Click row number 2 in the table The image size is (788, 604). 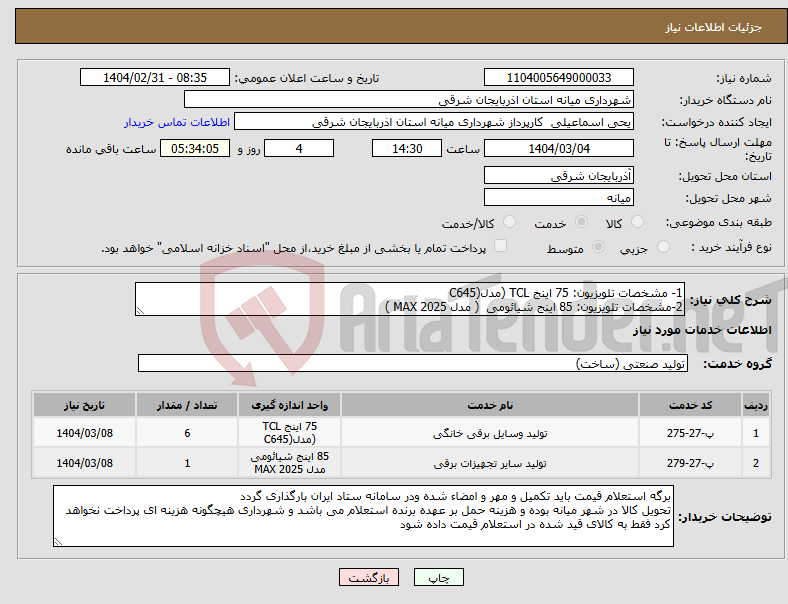pos(756,463)
